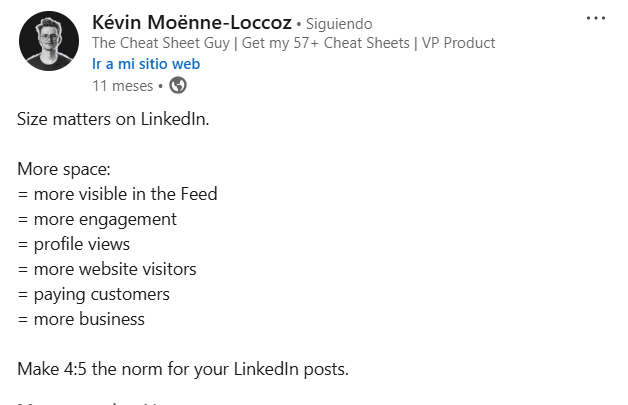The width and height of the screenshot is (628, 405).
Task: Click the '= paying customers' line
Action: point(93,295)
